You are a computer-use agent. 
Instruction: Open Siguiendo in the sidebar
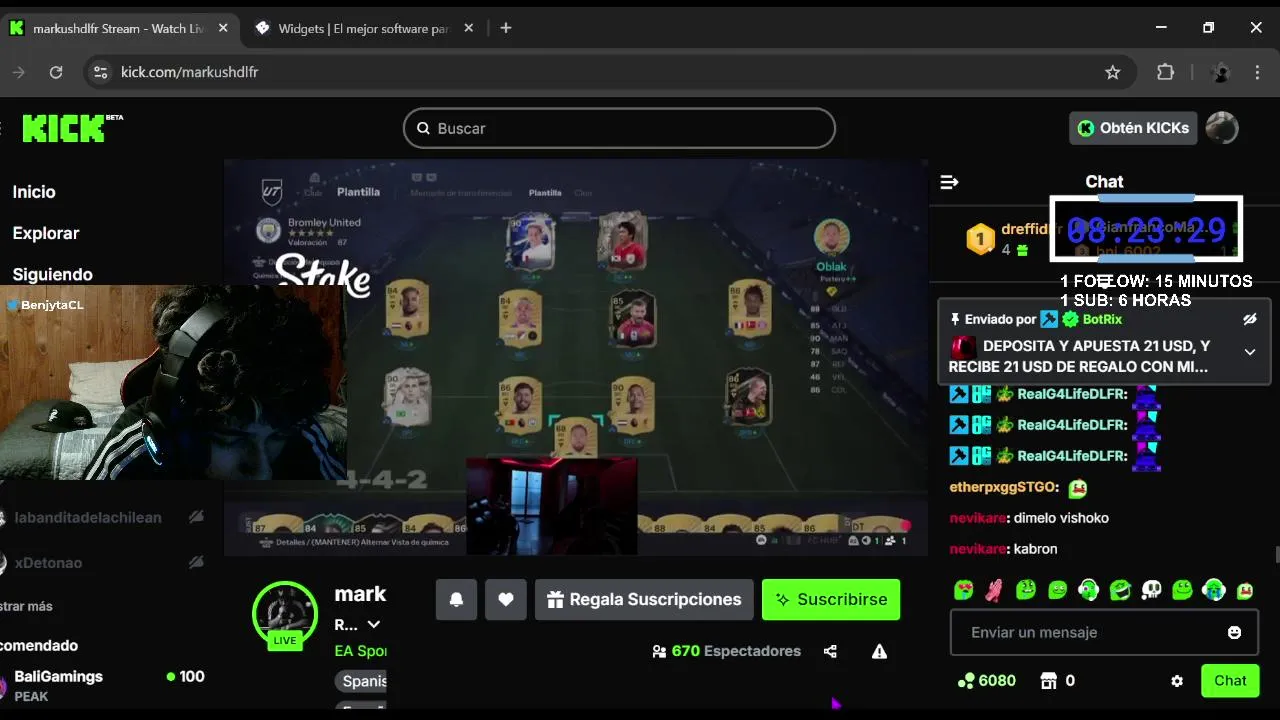53,274
